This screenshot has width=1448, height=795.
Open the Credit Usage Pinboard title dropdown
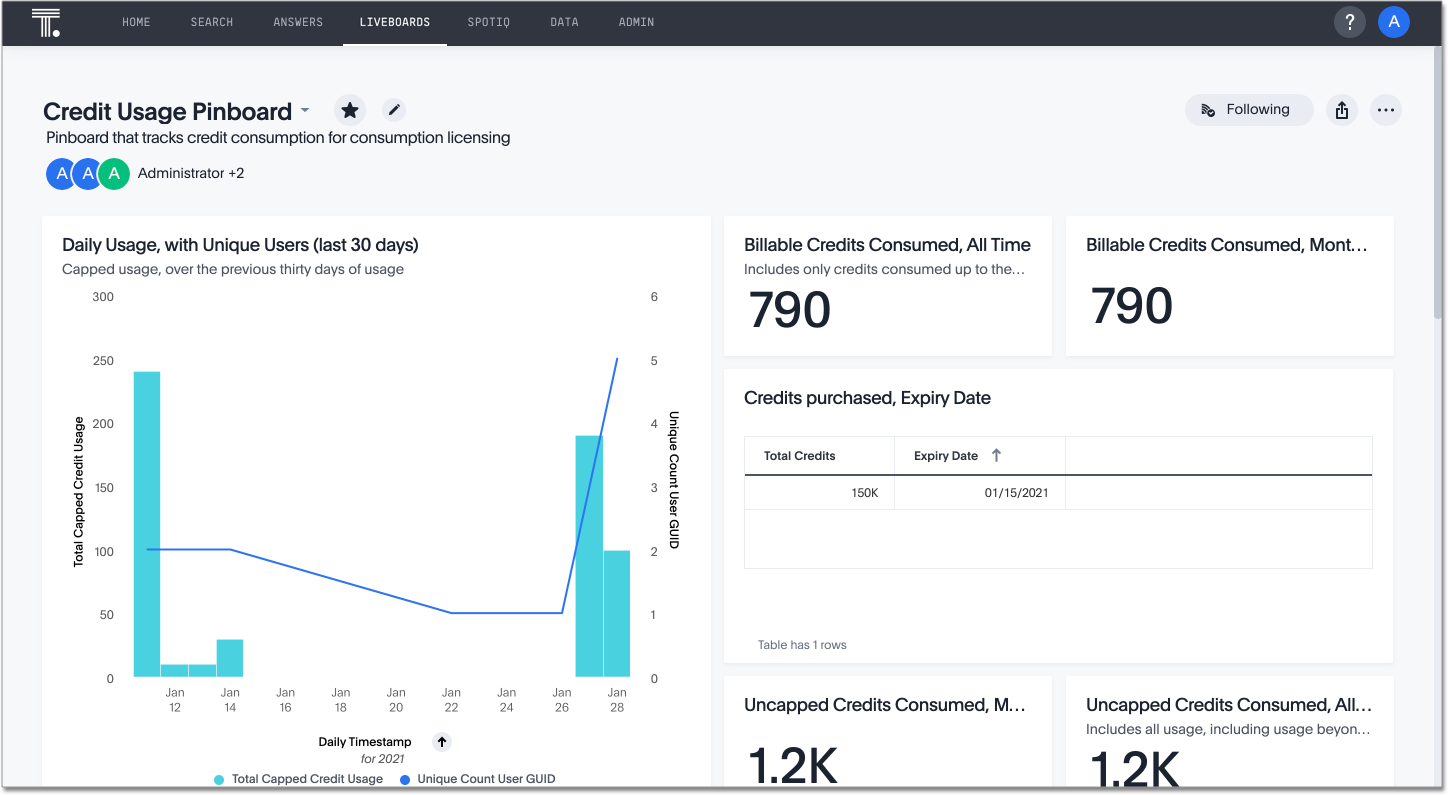click(305, 111)
